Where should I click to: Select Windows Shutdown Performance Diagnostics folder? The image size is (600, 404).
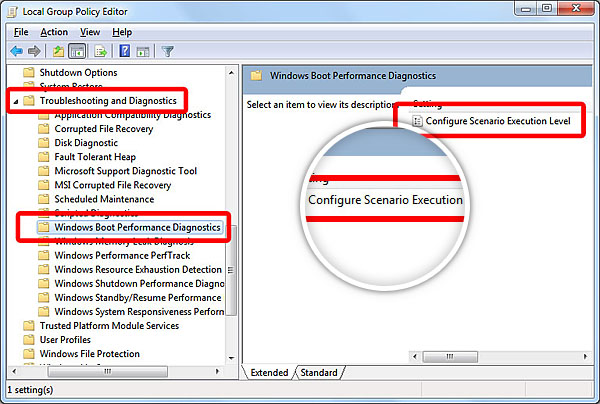139,283
